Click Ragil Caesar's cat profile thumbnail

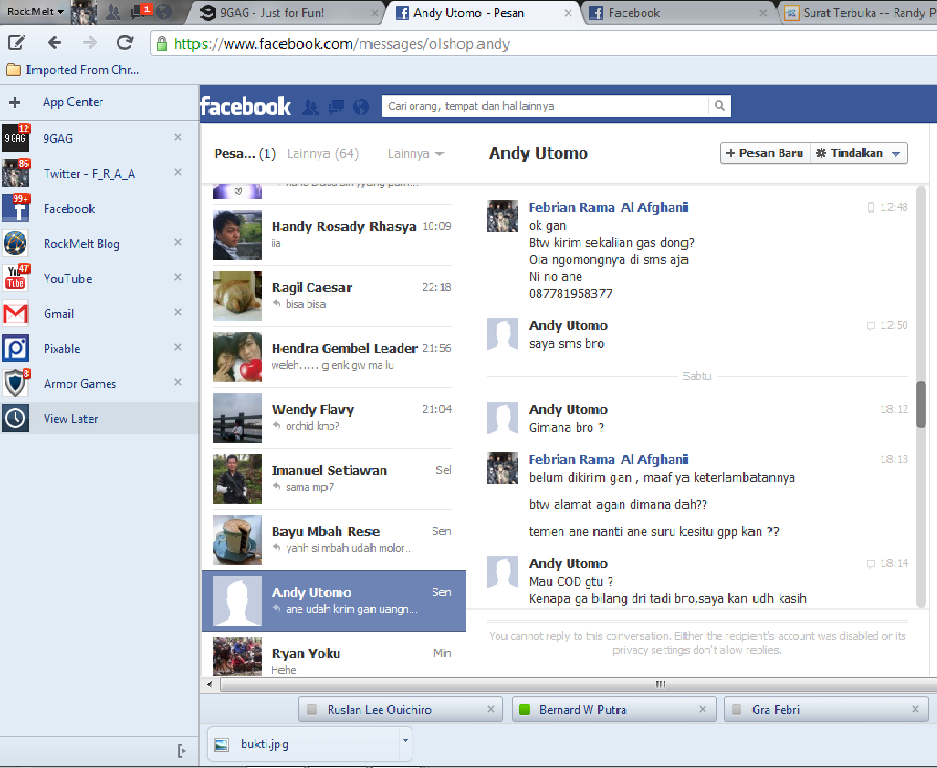(x=237, y=296)
